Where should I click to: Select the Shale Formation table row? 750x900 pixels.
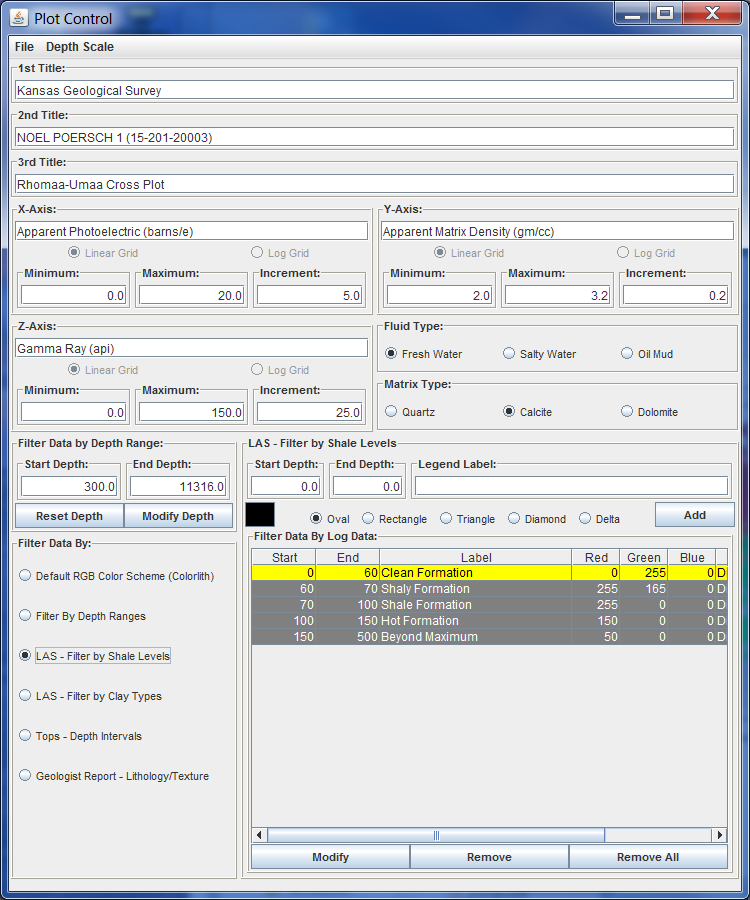pyautogui.click(x=489, y=604)
